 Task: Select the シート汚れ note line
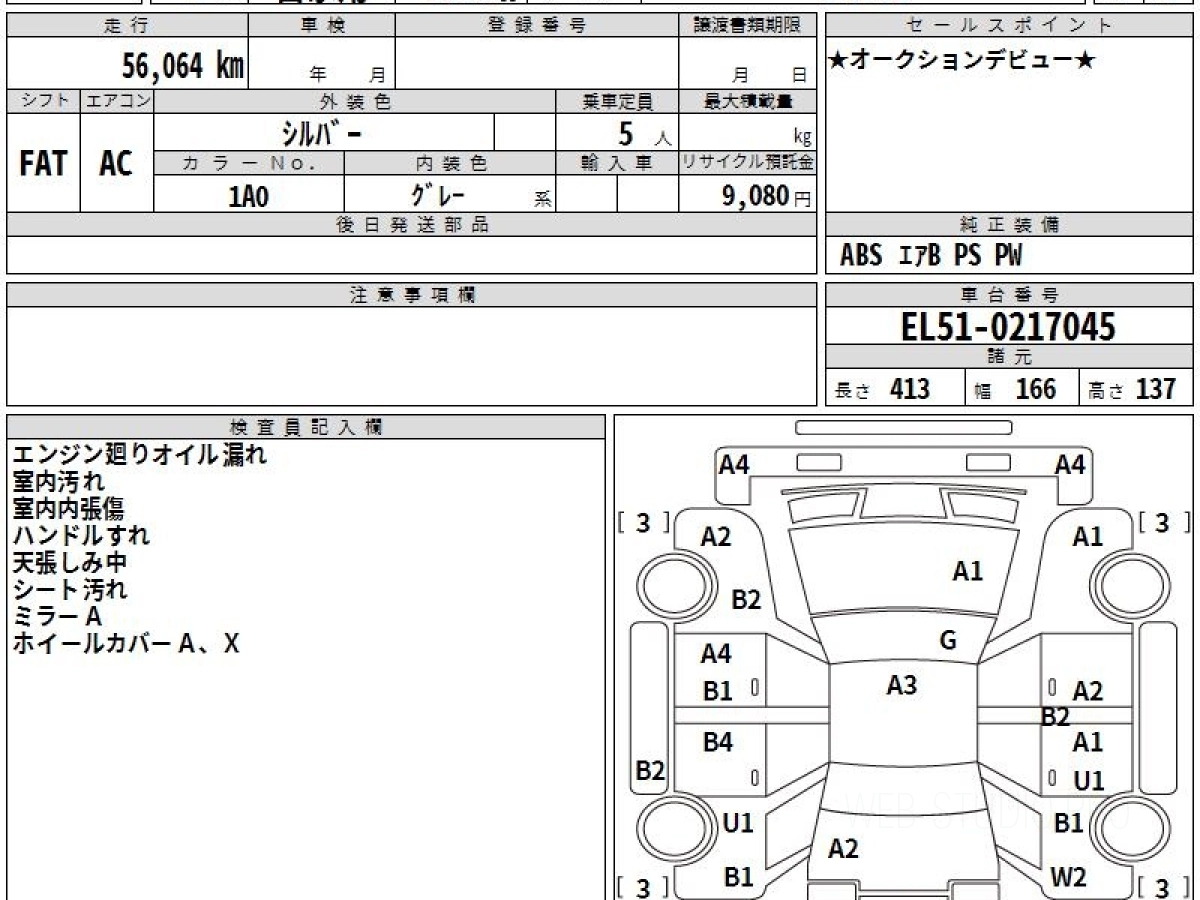[x=70, y=589]
